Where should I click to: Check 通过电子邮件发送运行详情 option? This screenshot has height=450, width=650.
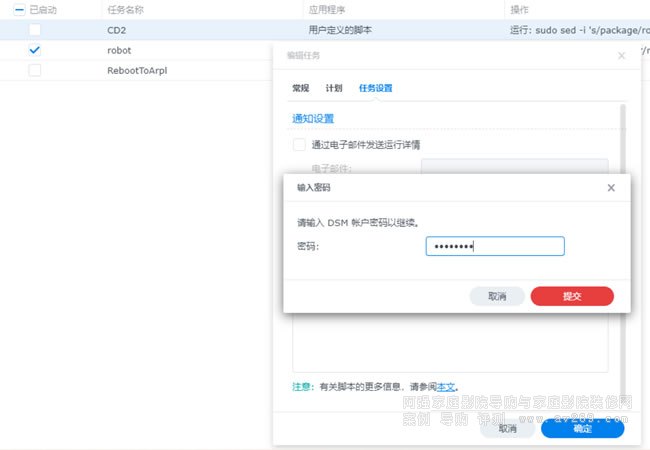tap(299, 145)
